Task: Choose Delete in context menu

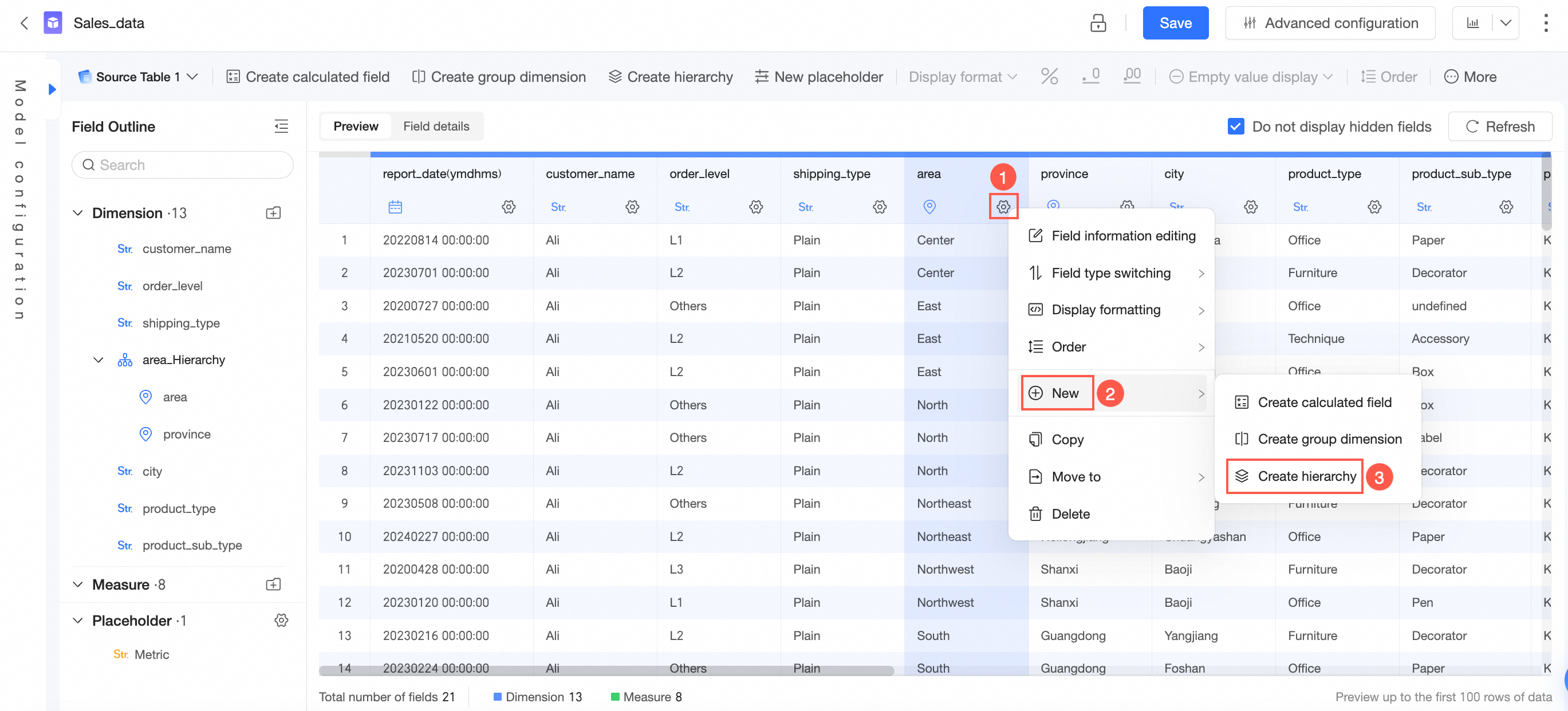Action: tap(1112, 514)
